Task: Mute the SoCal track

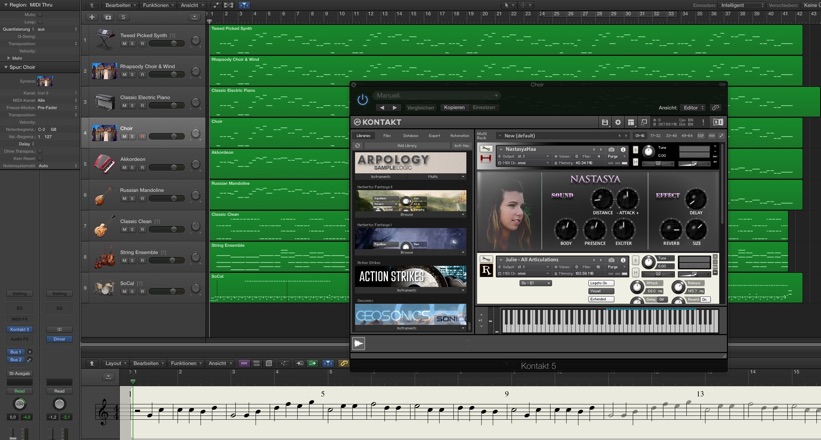Action: coord(124,291)
